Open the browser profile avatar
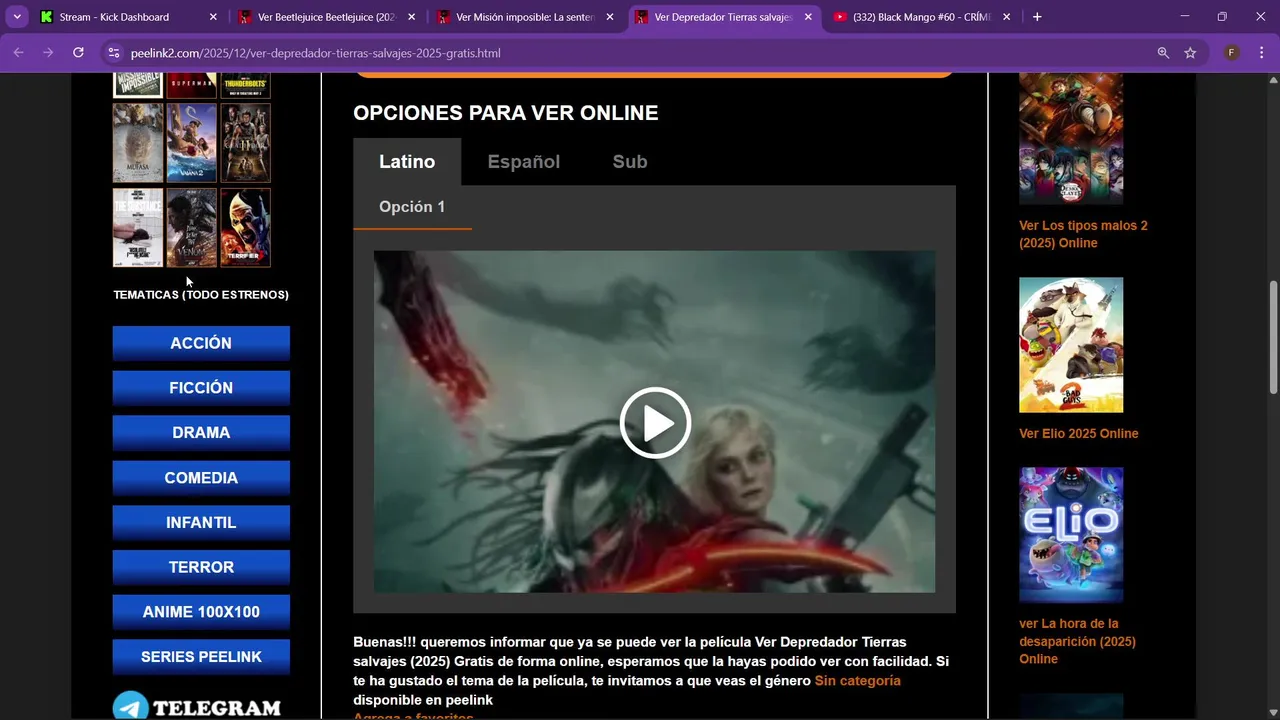 [x=1232, y=53]
